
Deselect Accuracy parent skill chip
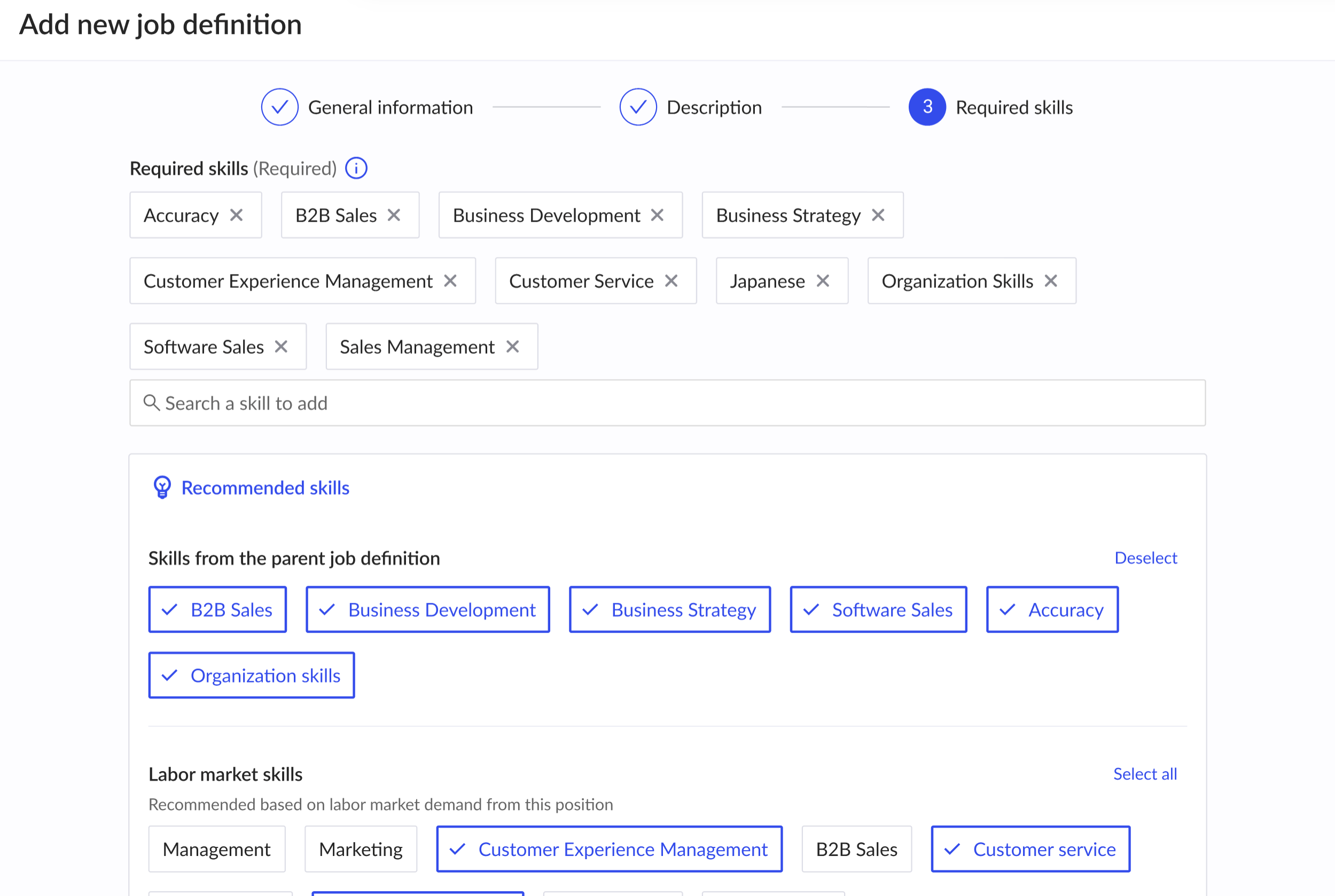[x=1052, y=609]
